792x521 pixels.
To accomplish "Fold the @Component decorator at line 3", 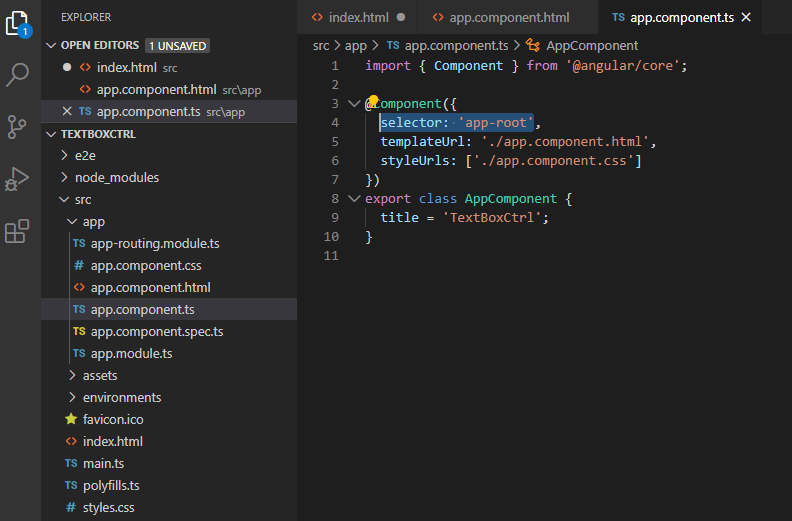I will tap(354, 104).
